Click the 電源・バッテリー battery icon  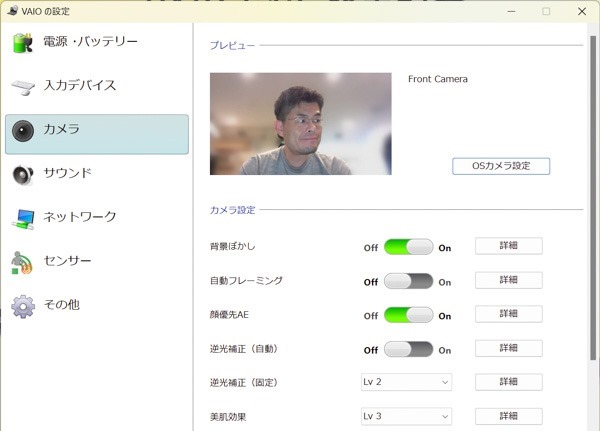click(23, 43)
